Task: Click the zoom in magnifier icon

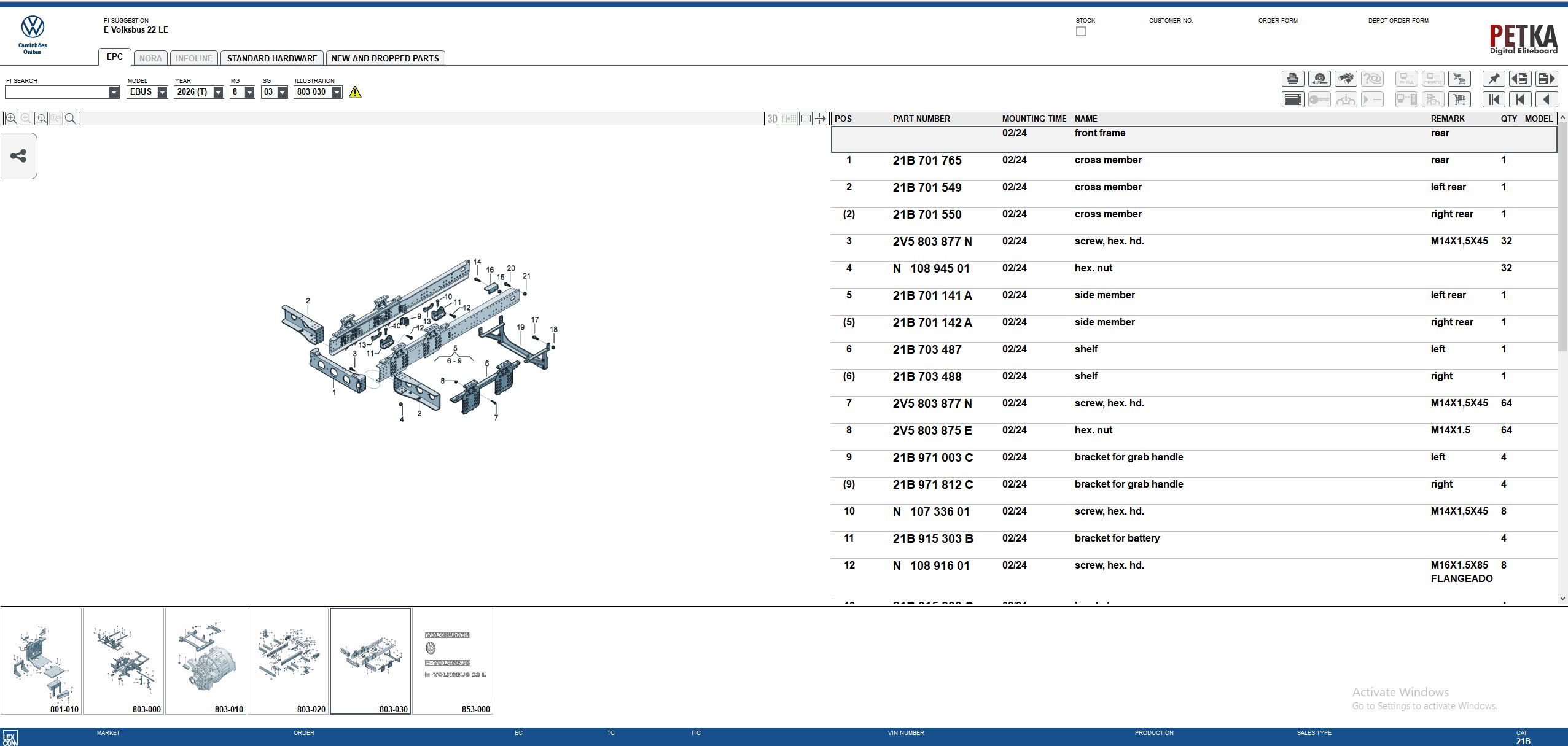Action: point(12,119)
